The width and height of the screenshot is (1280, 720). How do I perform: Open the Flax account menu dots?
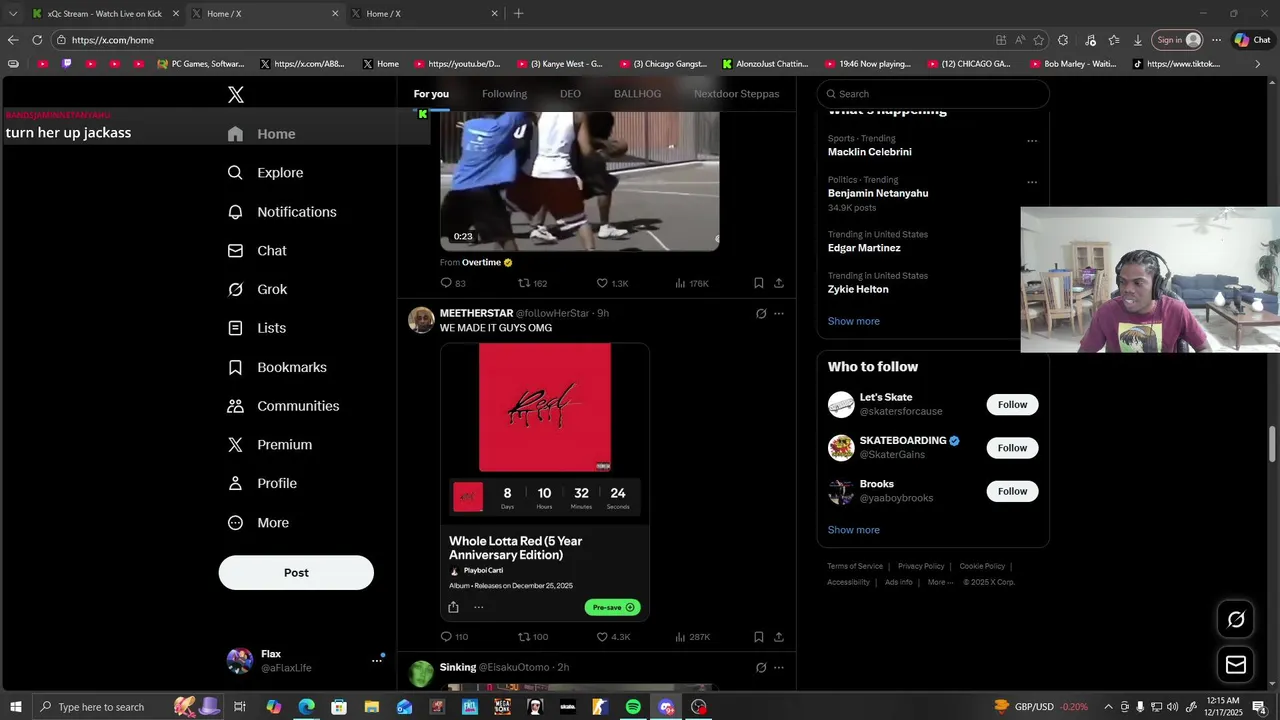377,660
